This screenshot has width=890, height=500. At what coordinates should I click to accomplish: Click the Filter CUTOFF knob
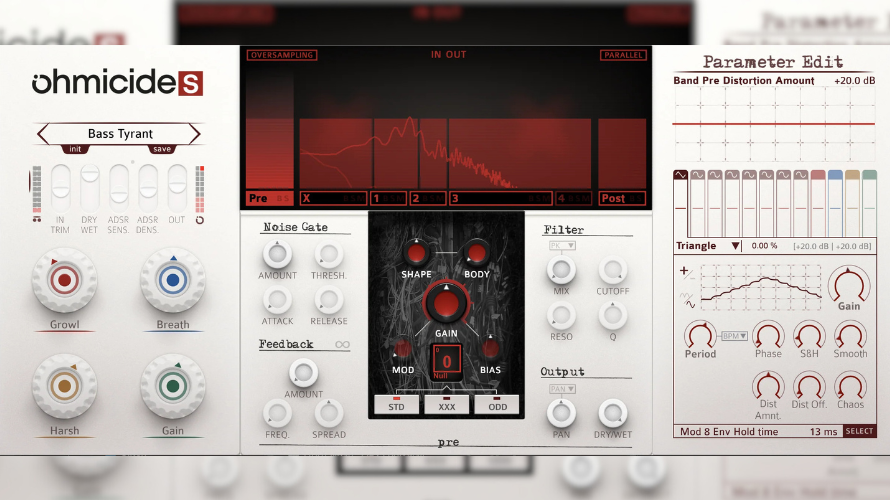click(x=612, y=271)
